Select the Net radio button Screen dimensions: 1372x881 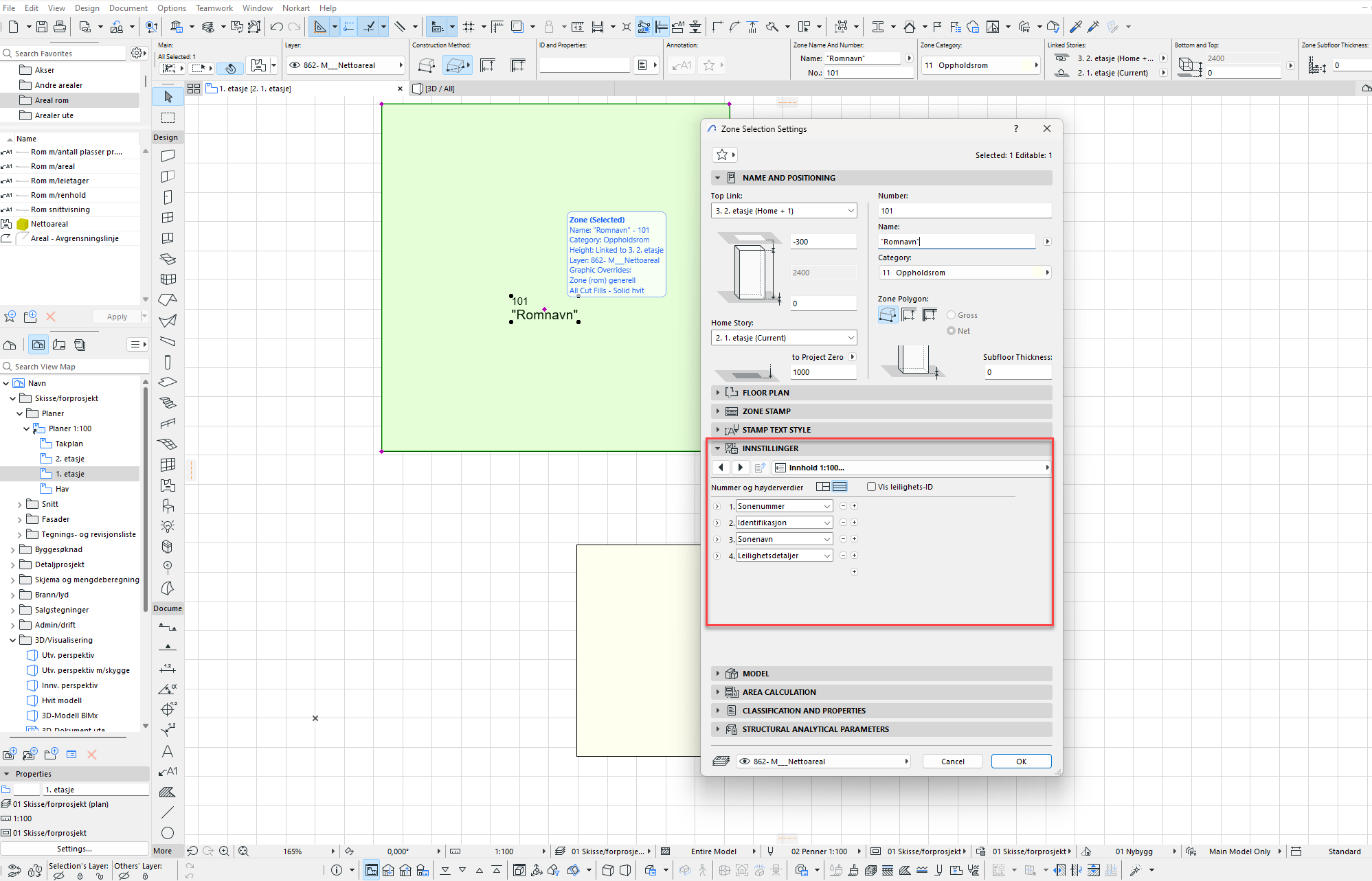point(952,331)
